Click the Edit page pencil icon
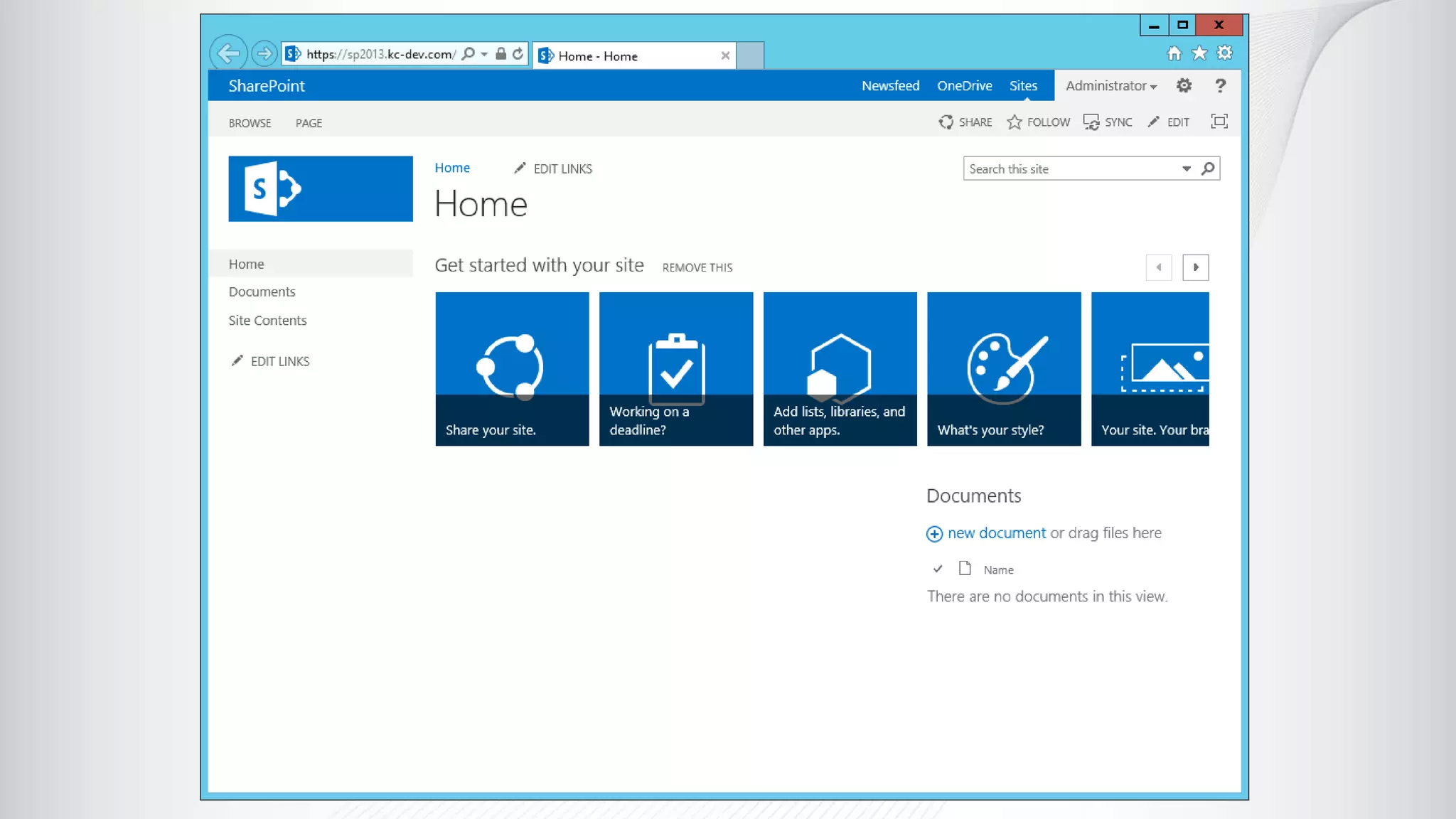Viewport: 1456px width, 819px height. click(x=1153, y=122)
